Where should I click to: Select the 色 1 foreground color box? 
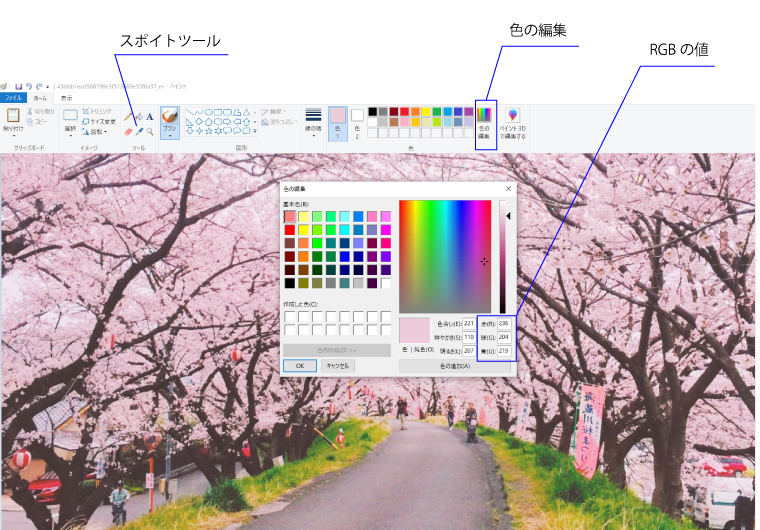tap(338, 124)
